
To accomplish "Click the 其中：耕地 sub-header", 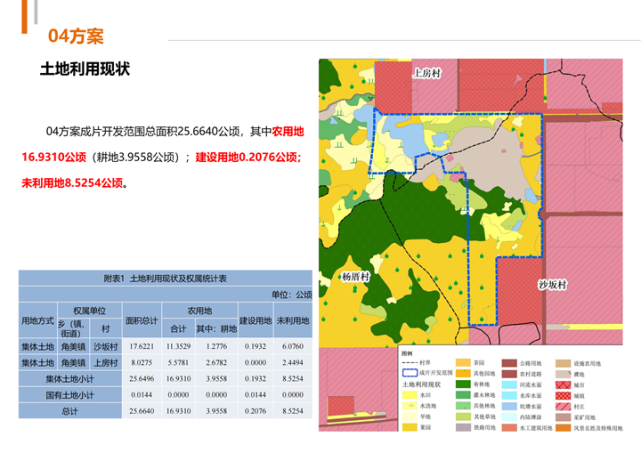I will (x=217, y=329).
